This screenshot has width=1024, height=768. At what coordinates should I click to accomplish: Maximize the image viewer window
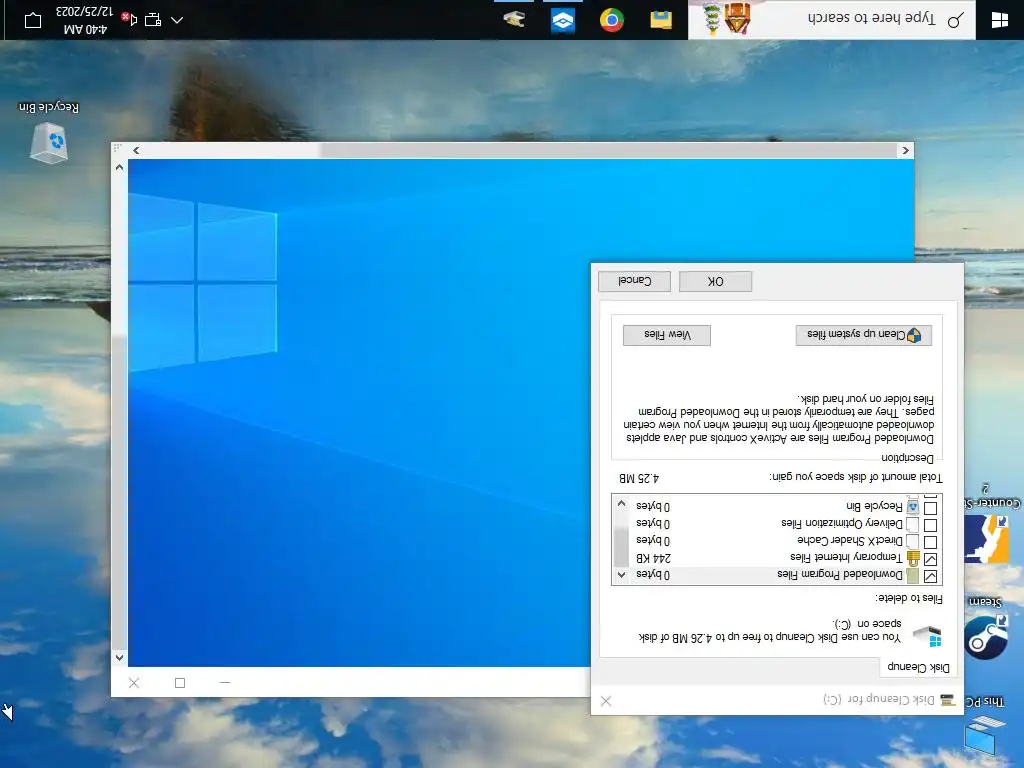point(180,682)
